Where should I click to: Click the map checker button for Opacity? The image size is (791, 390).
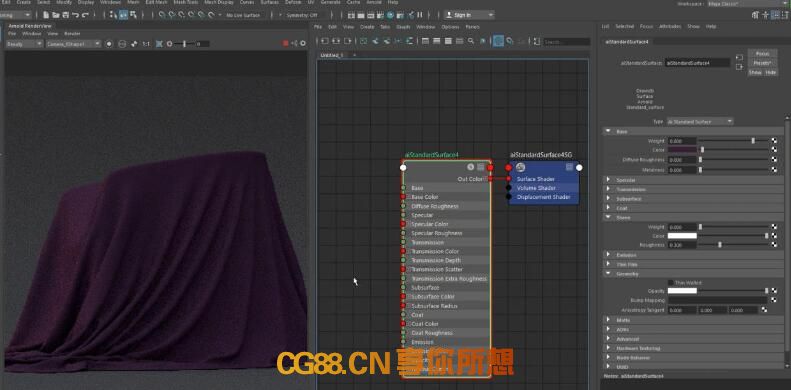pyautogui.click(x=774, y=291)
